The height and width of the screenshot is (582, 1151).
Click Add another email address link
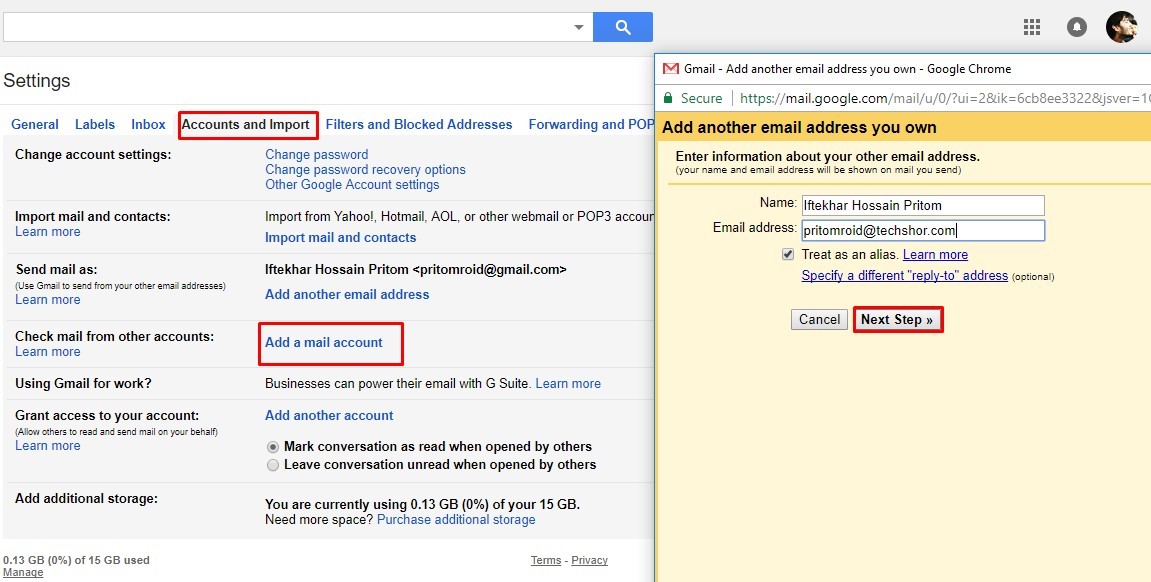(x=346, y=294)
